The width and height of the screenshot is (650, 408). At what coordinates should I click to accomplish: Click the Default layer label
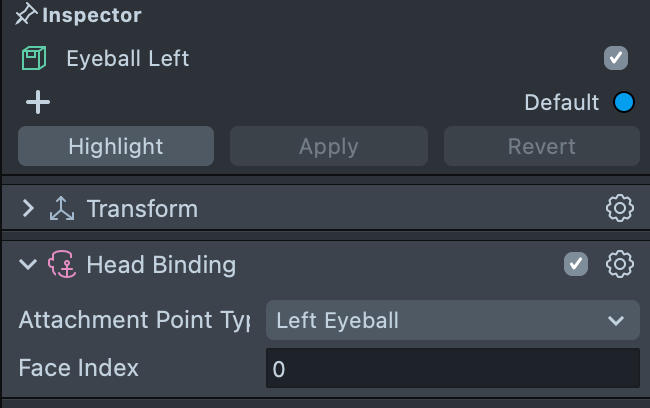click(x=561, y=102)
